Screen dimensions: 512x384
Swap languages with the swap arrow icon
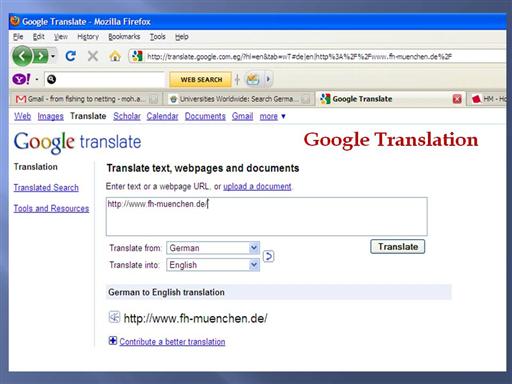[268, 256]
